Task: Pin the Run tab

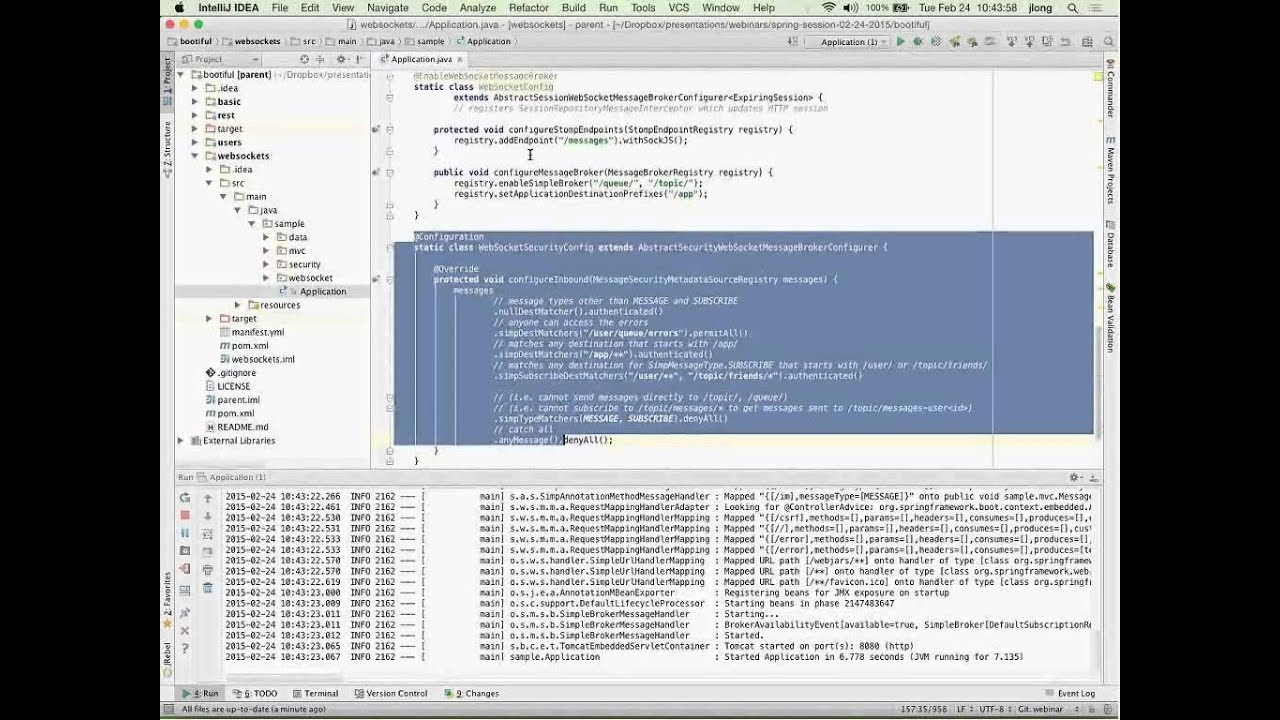Action: coord(185,612)
